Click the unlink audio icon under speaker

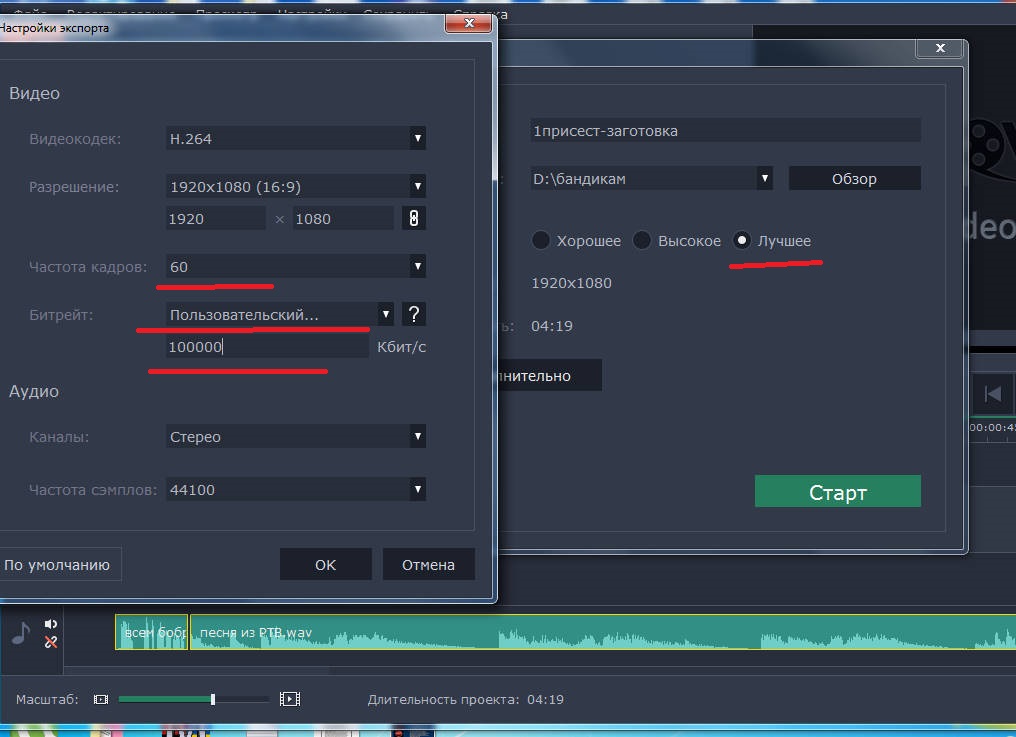click(51, 642)
